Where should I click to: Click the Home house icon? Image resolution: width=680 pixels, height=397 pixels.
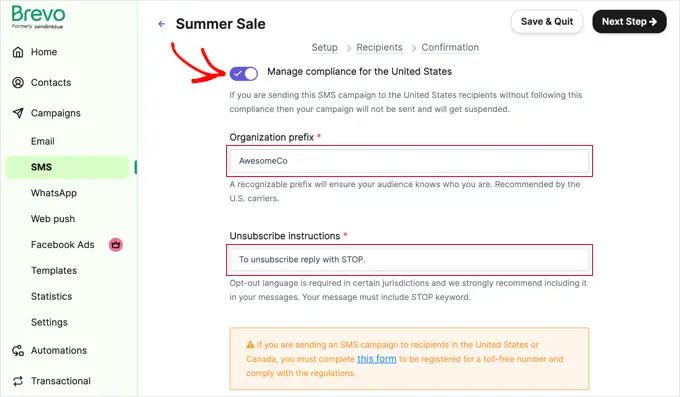click(x=18, y=52)
